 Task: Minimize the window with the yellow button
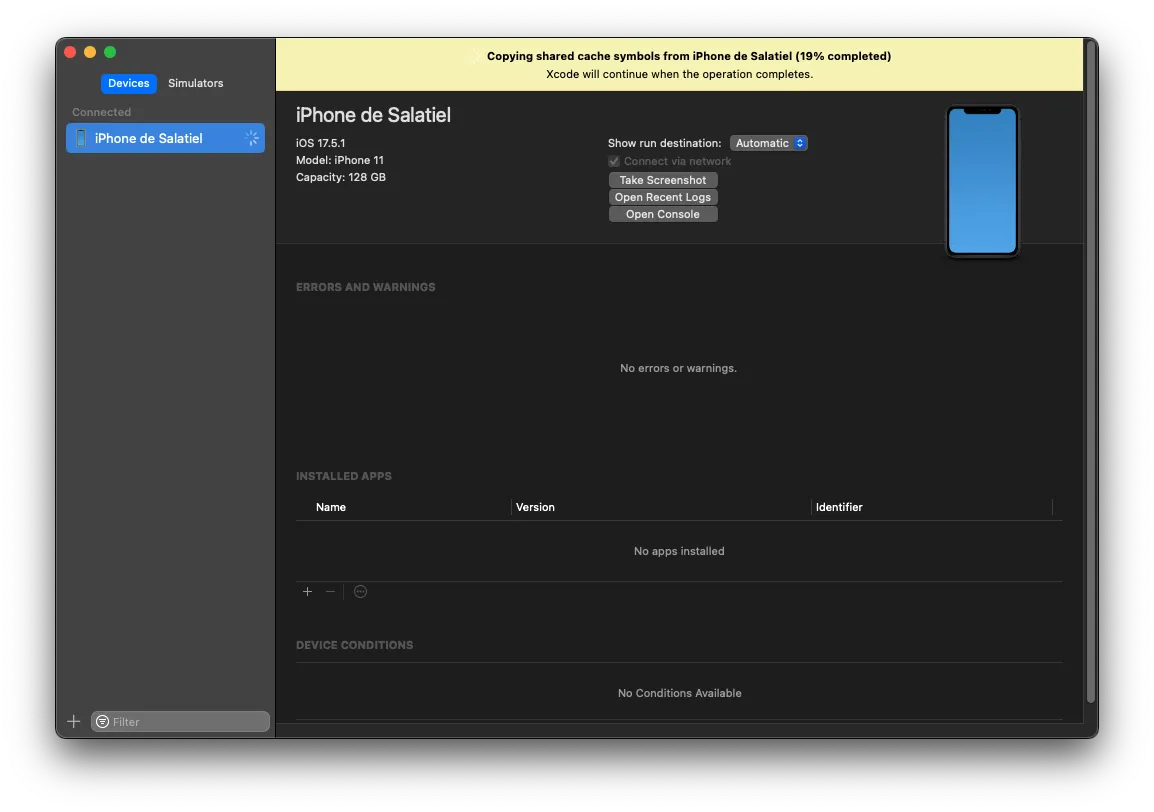90,52
